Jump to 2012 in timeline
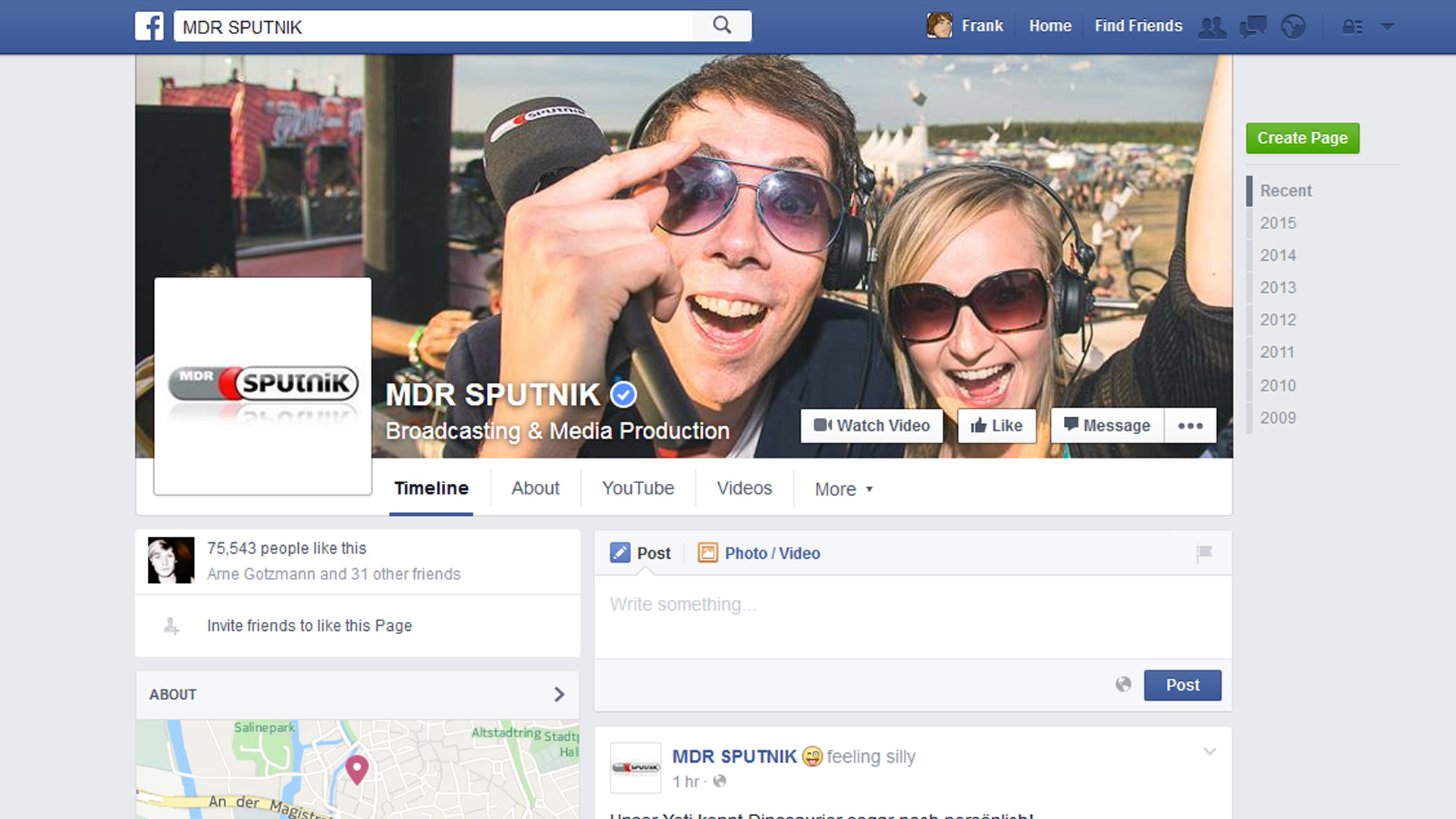1456x819 pixels. coord(1278,320)
